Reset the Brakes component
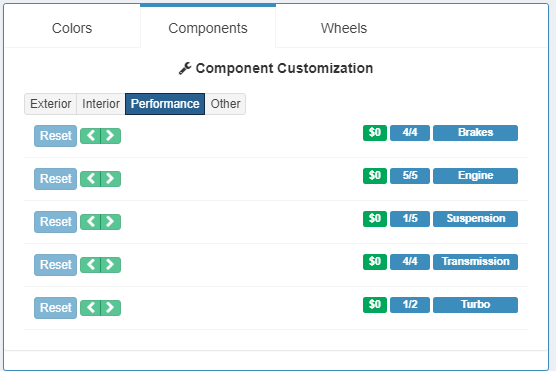Screen dimensions: 556x371 [x=55, y=136]
